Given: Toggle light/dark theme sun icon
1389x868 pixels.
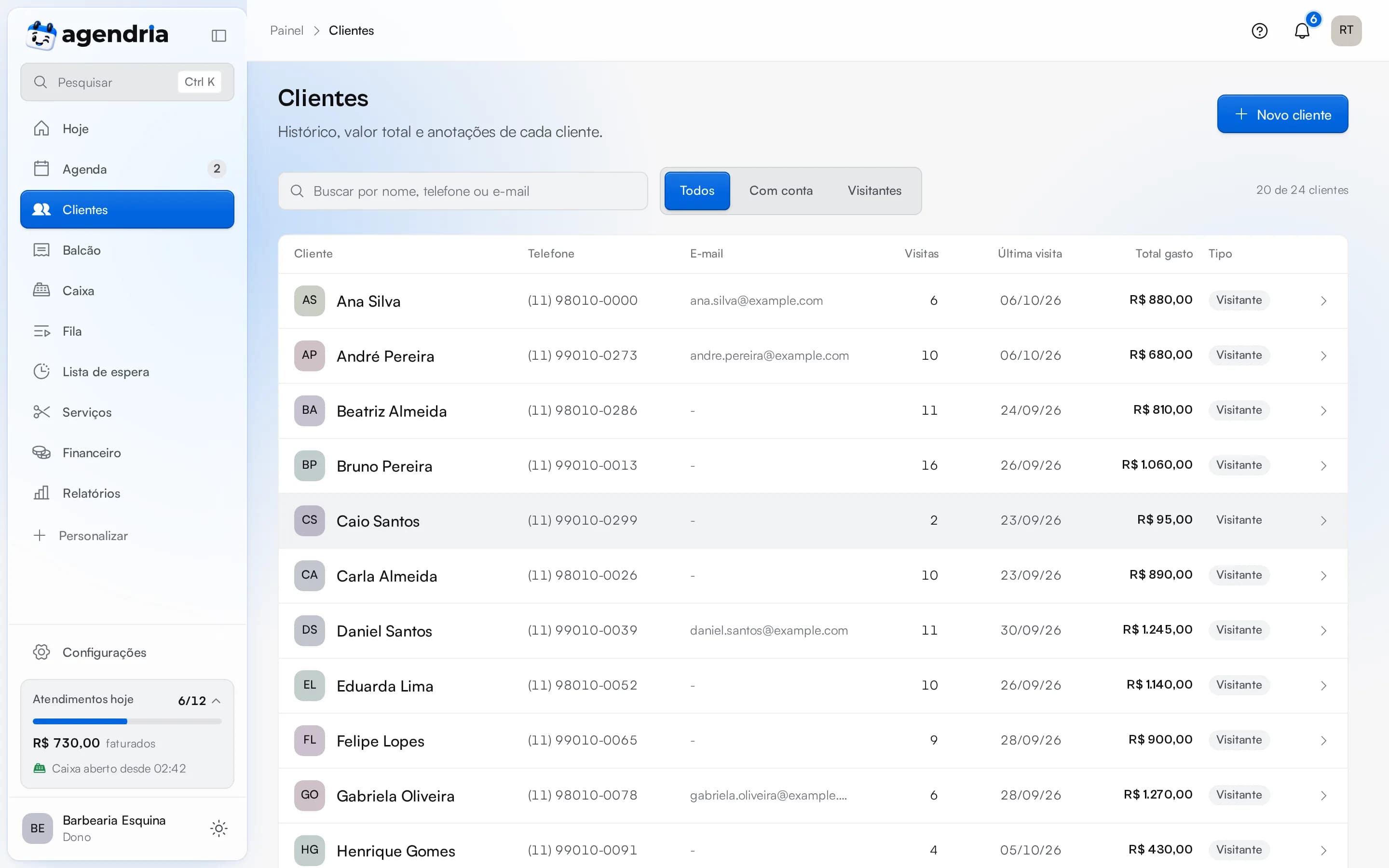Looking at the screenshot, I should (218, 828).
